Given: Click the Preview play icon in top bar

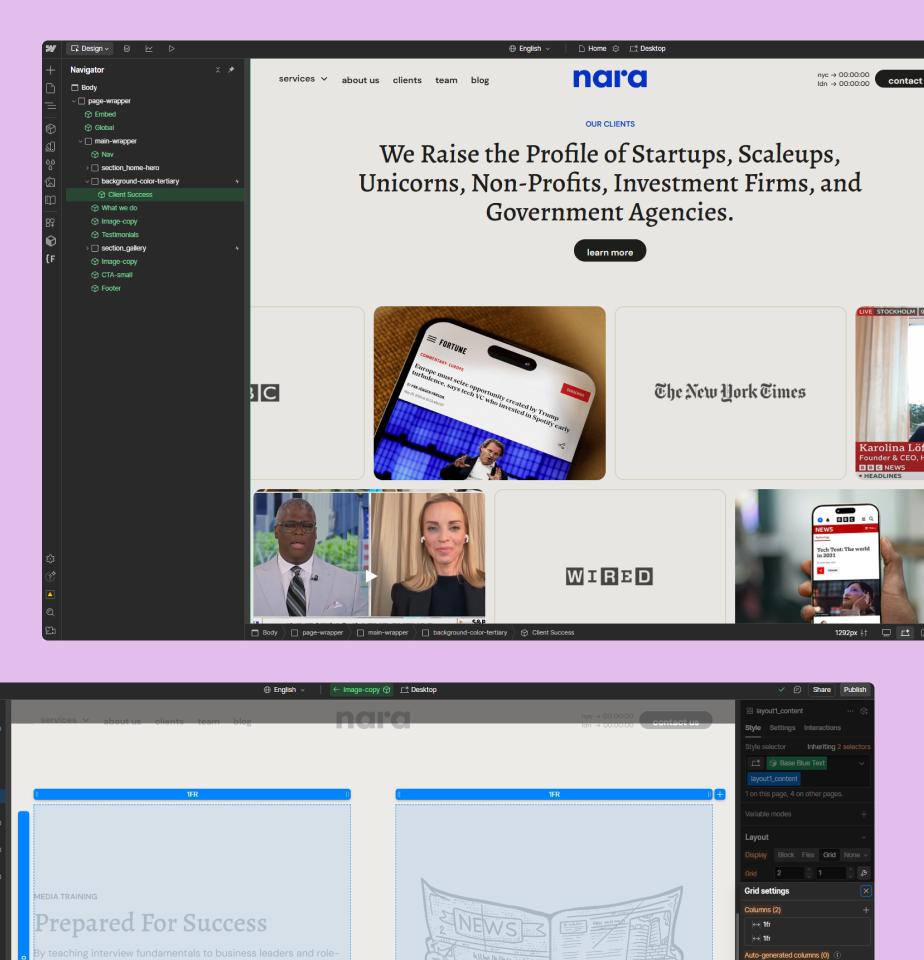Looking at the screenshot, I should pos(171,48).
